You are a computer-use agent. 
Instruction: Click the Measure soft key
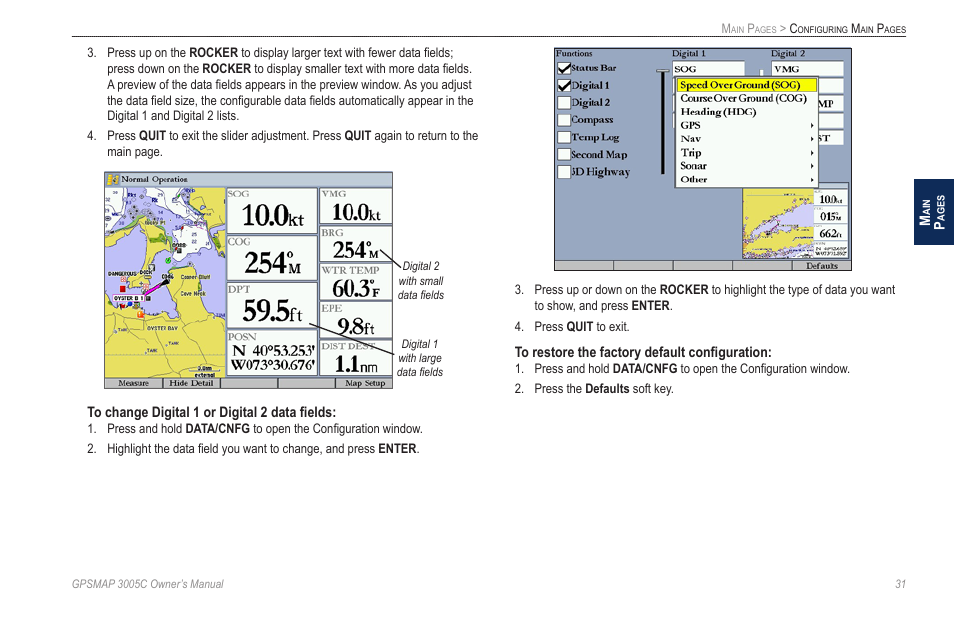(x=134, y=383)
